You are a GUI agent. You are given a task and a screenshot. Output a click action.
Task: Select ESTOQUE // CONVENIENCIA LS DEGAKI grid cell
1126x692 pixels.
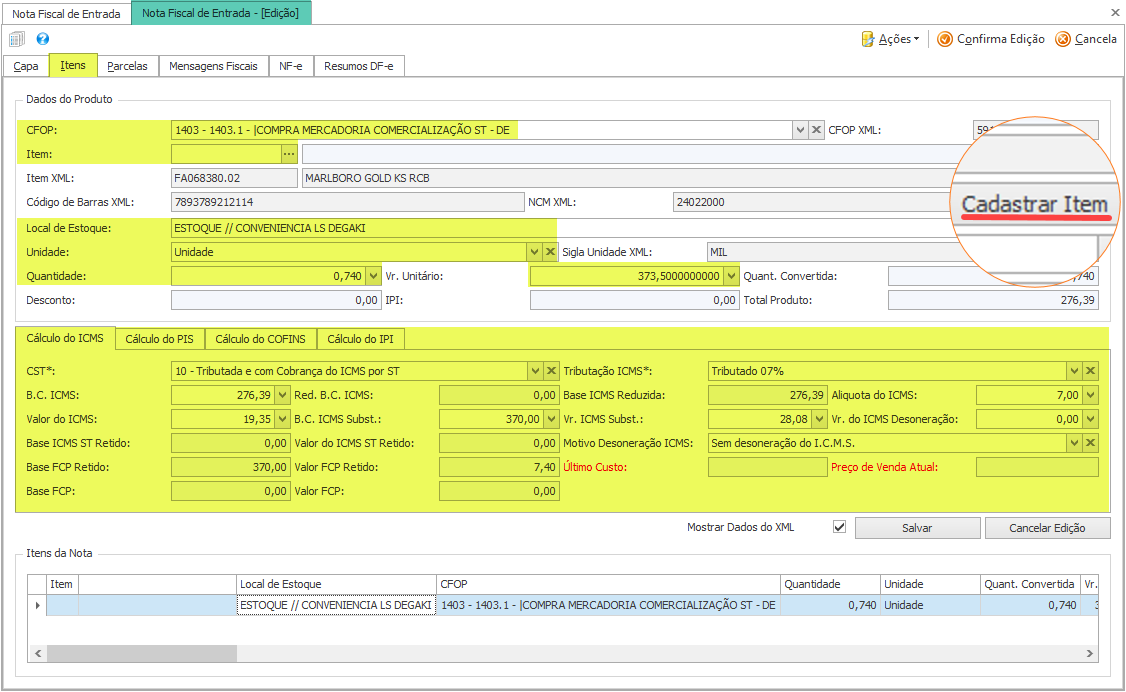pos(336,605)
